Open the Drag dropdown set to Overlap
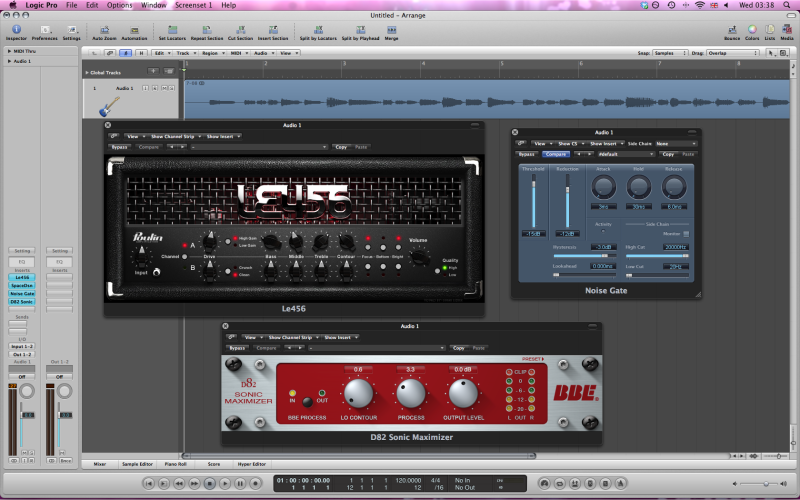800x500 pixels. click(x=733, y=53)
